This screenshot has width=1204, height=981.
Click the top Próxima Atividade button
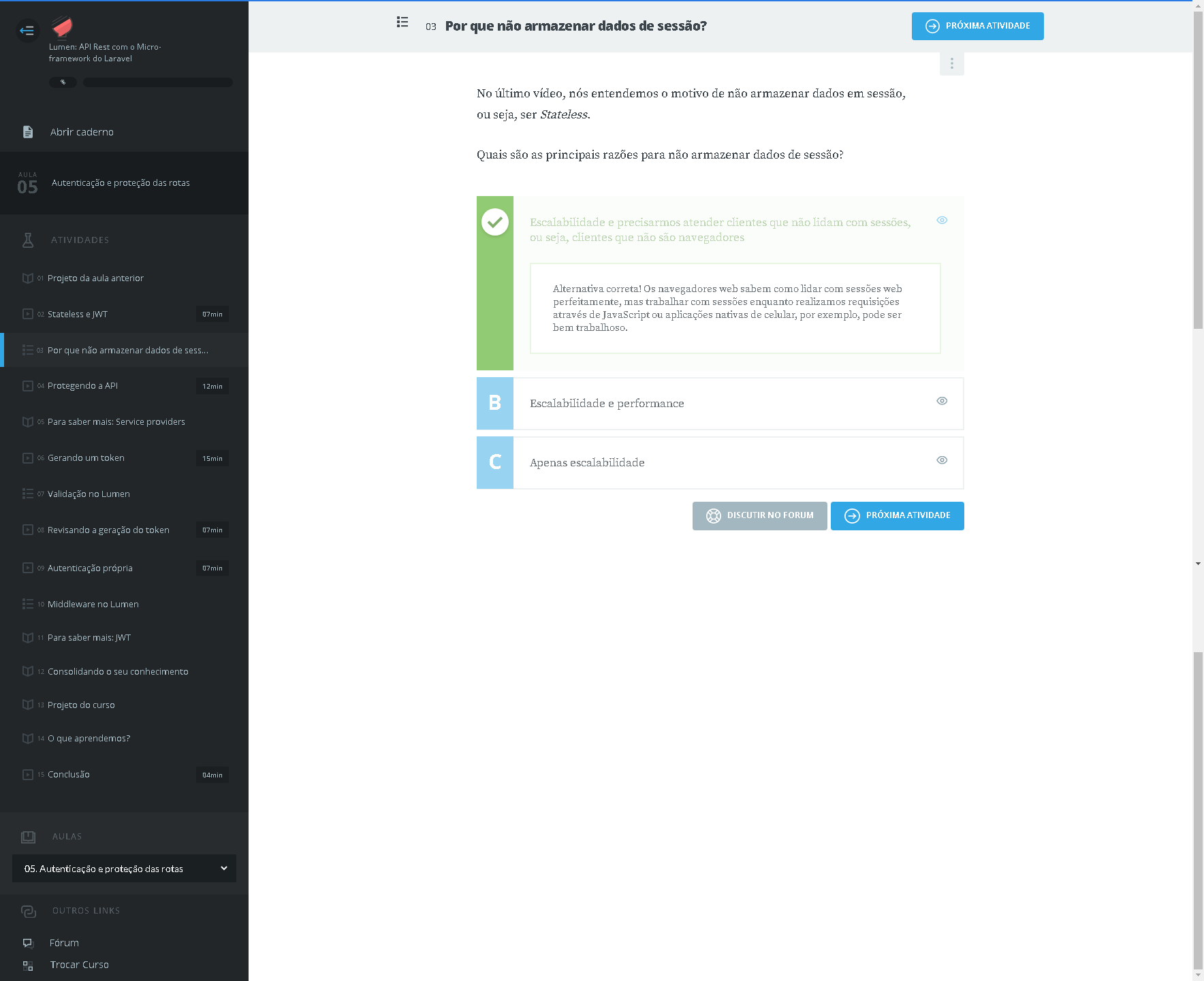(x=977, y=26)
